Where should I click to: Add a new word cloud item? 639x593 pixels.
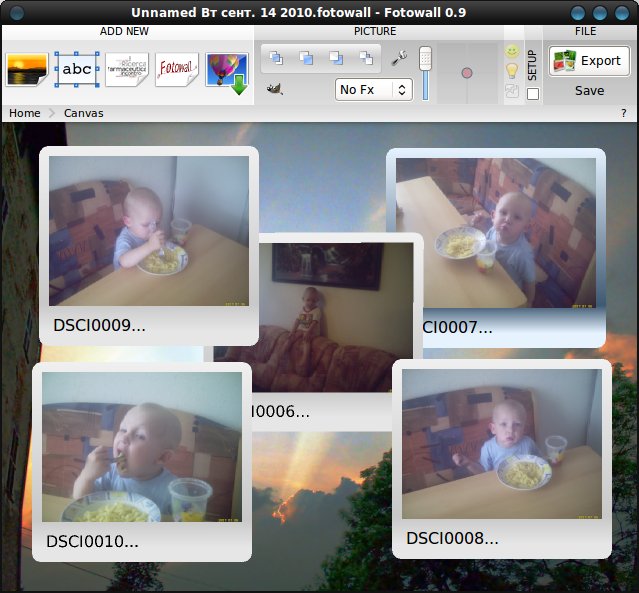[x=127, y=69]
